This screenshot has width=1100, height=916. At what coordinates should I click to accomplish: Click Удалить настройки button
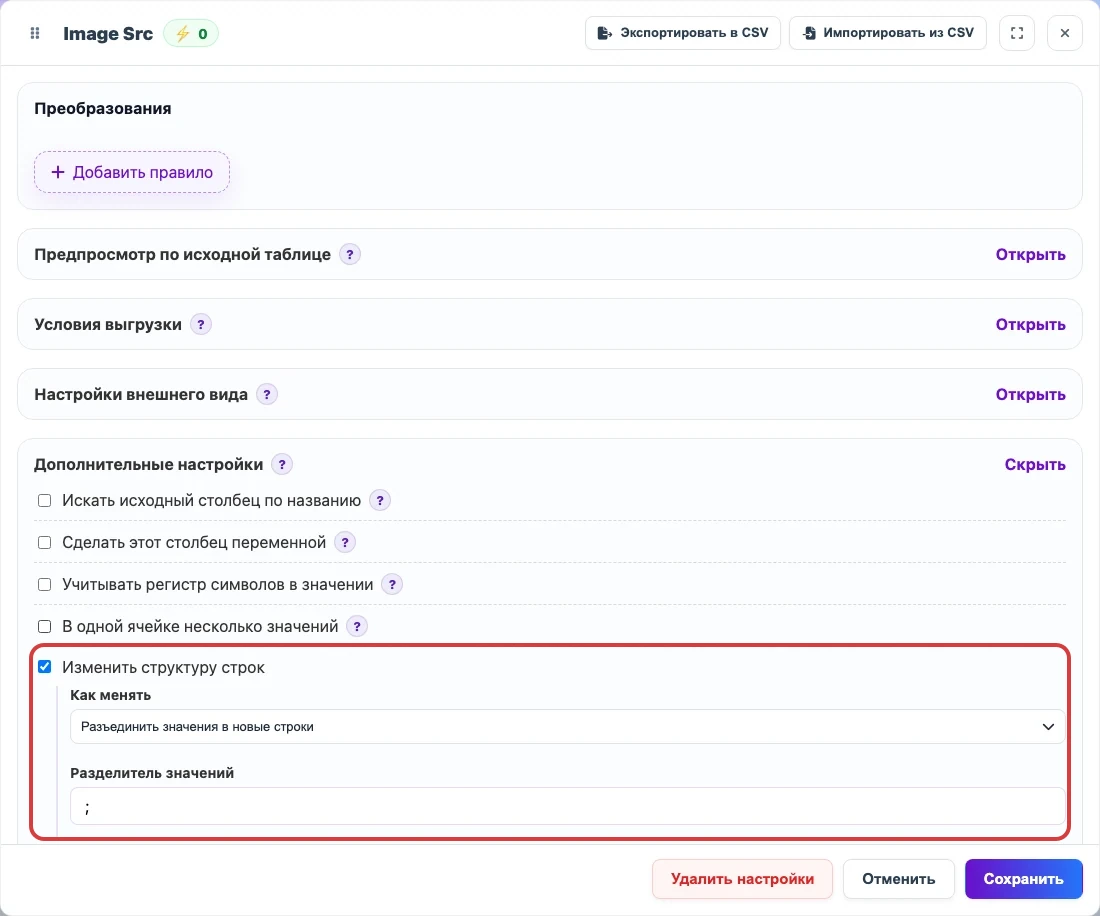click(742, 879)
